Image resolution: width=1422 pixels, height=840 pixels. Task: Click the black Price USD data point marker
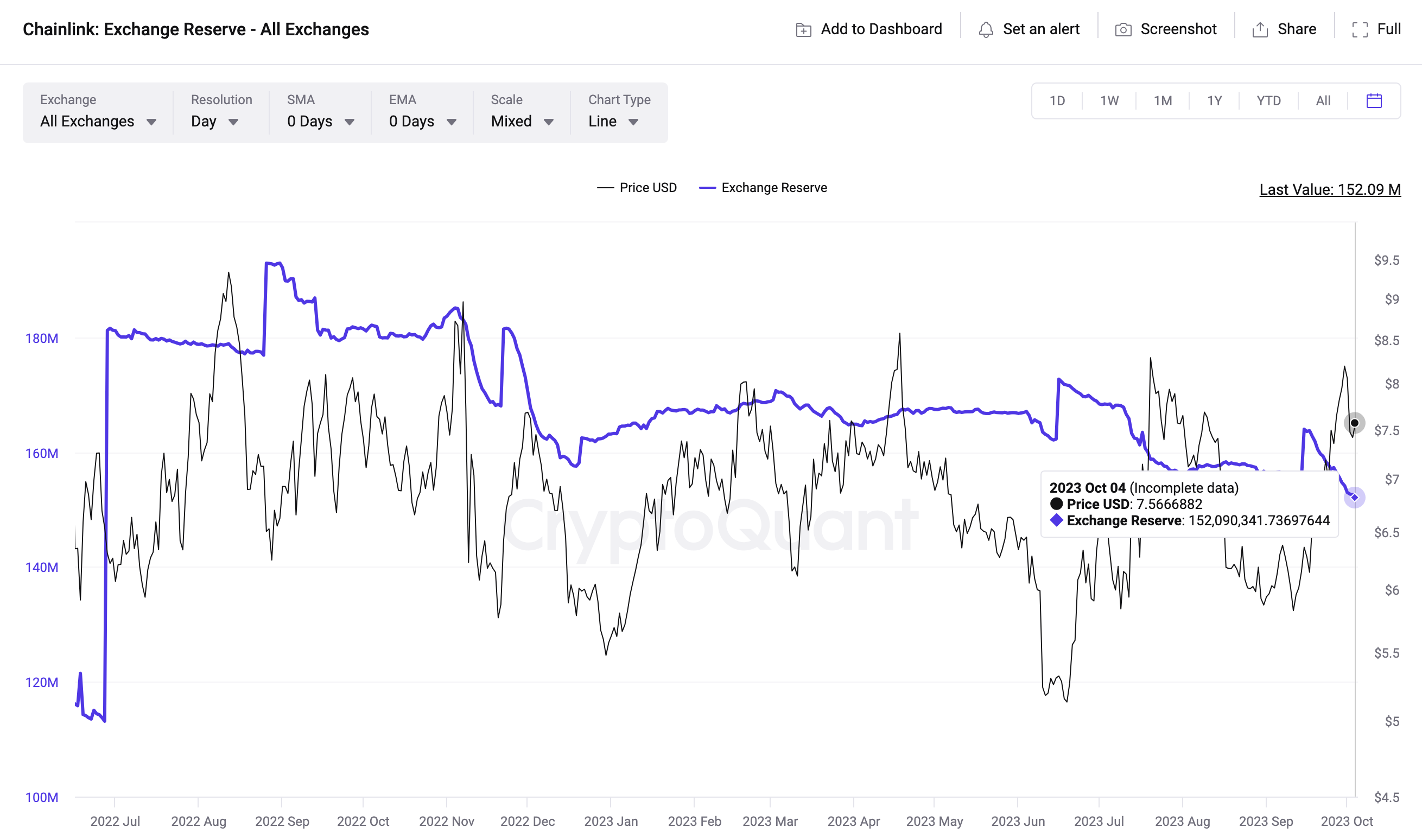point(1354,423)
